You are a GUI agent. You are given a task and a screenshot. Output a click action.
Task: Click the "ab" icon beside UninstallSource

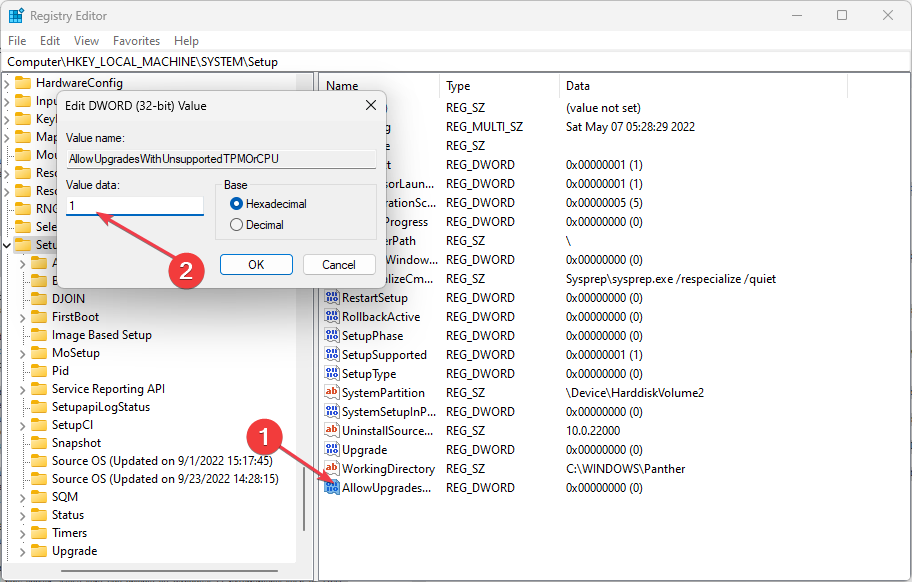click(x=331, y=430)
